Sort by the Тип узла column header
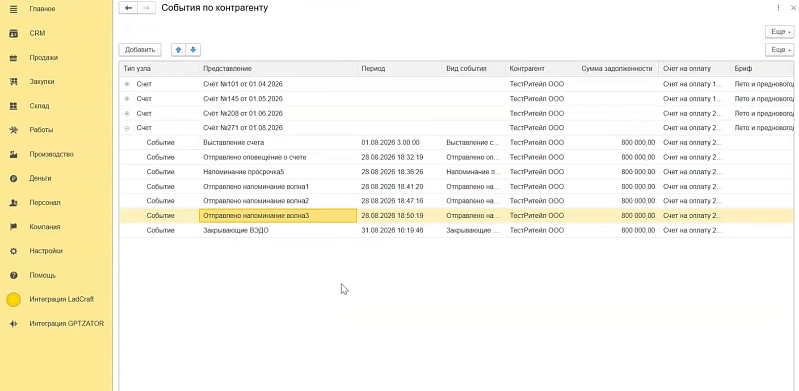This screenshot has width=799, height=391. (x=158, y=68)
